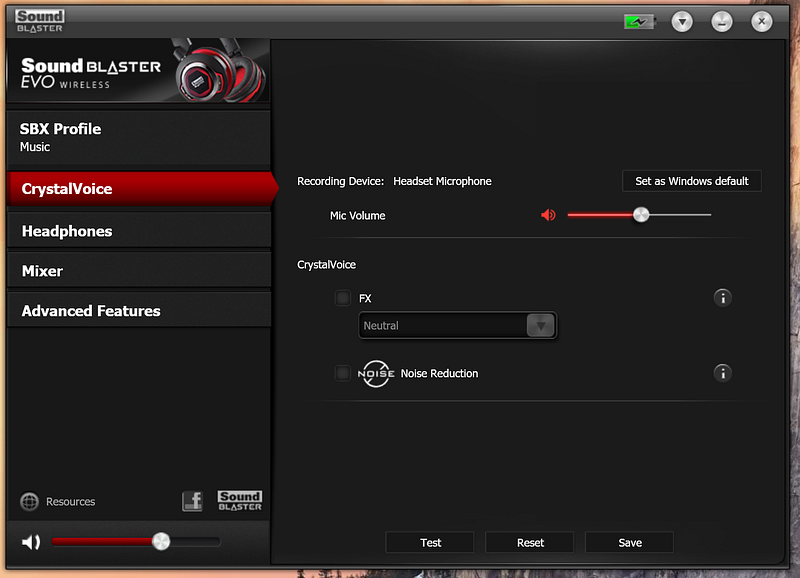Open the title bar dropdown arrow menu

682,21
